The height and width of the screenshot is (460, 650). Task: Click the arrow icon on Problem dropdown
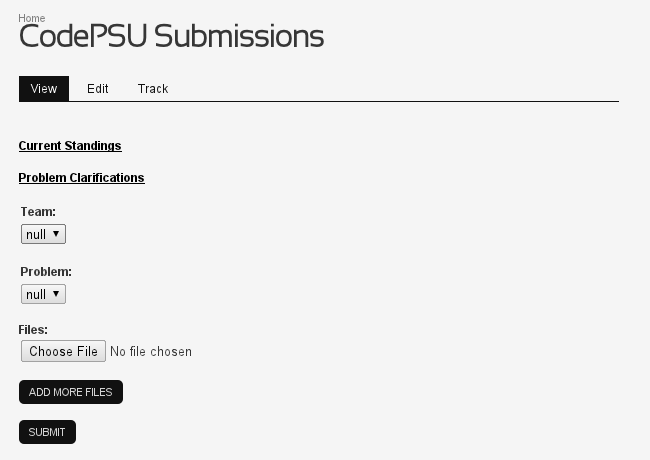[56, 294]
